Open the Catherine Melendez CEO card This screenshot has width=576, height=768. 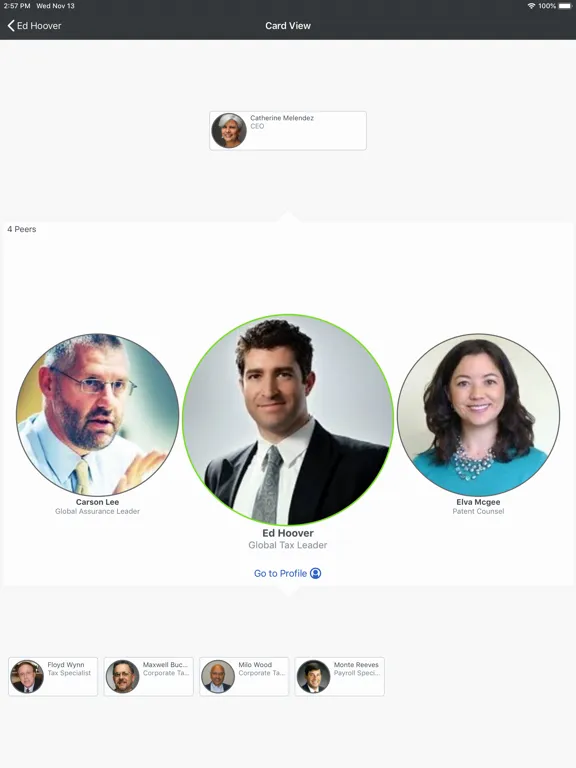coord(288,130)
